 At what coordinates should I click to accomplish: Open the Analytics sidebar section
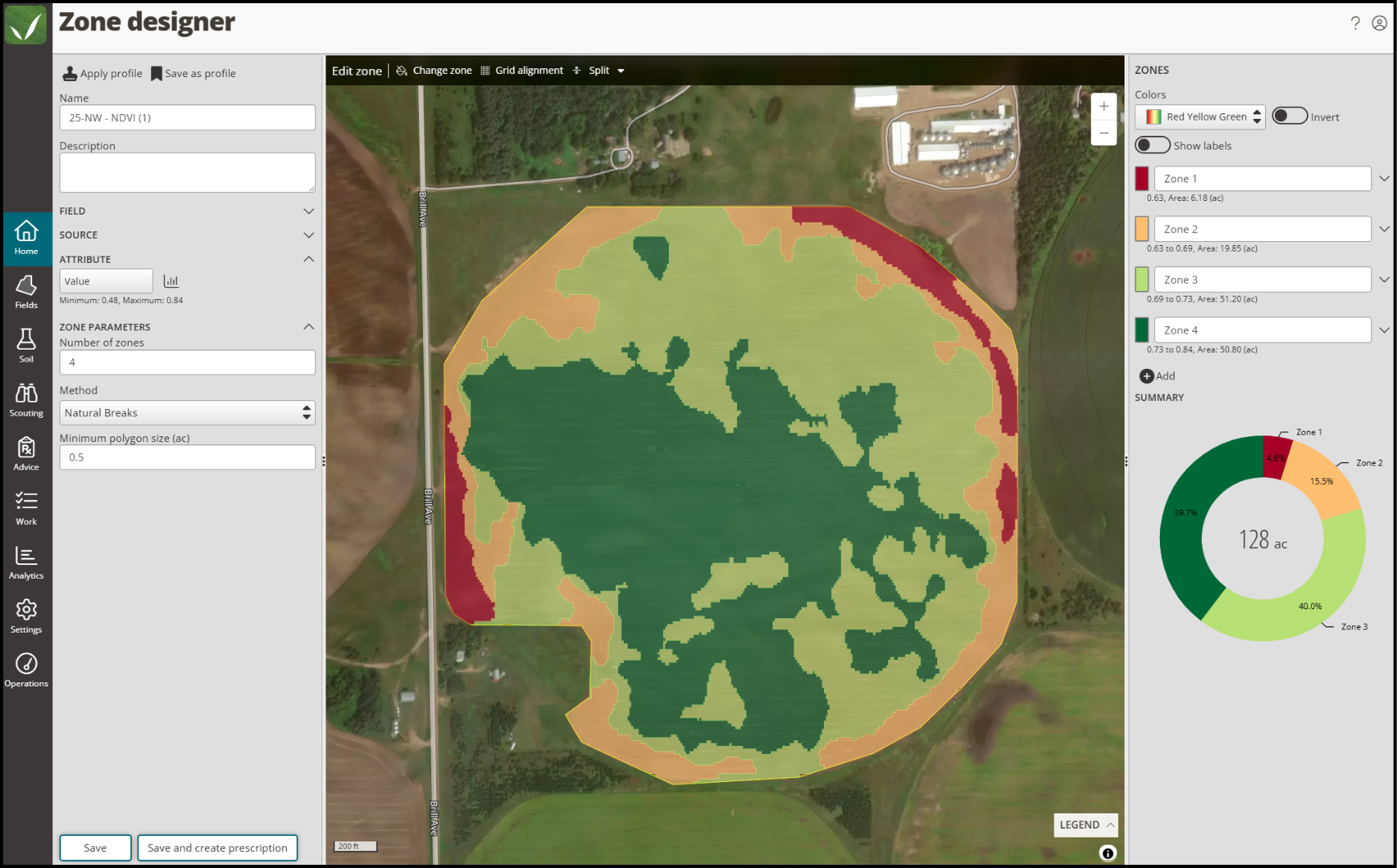[27, 563]
